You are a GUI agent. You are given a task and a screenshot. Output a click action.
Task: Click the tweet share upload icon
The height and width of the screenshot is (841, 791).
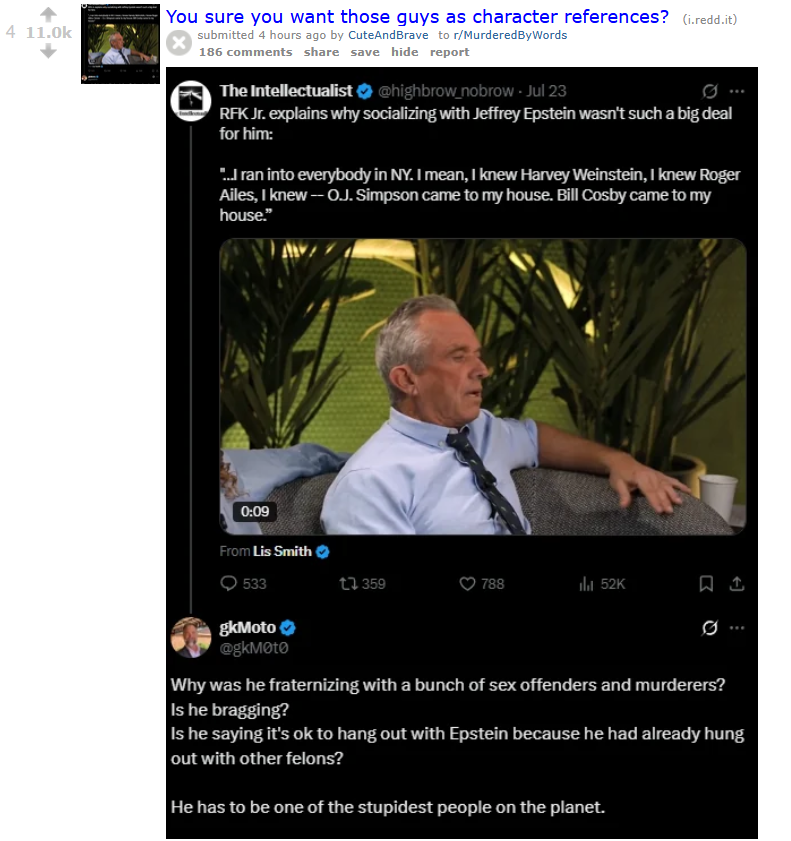[737, 583]
